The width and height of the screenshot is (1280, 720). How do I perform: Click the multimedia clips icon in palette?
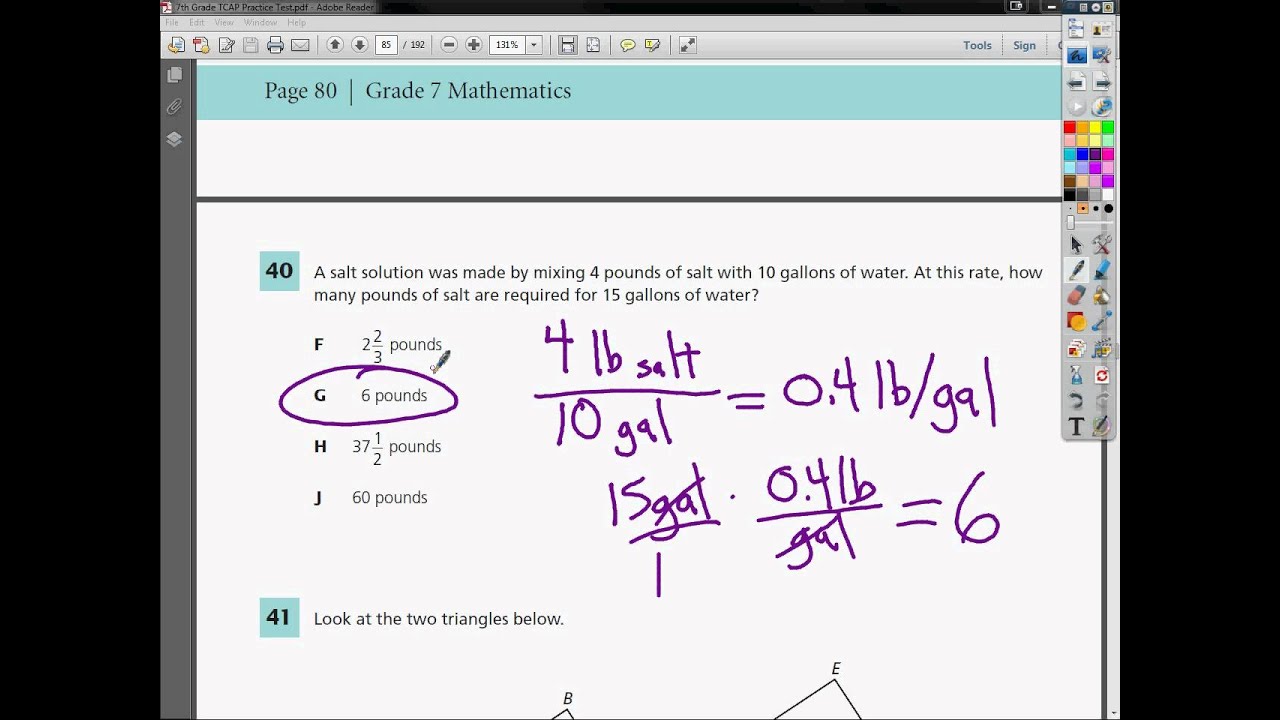click(x=1101, y=348)
